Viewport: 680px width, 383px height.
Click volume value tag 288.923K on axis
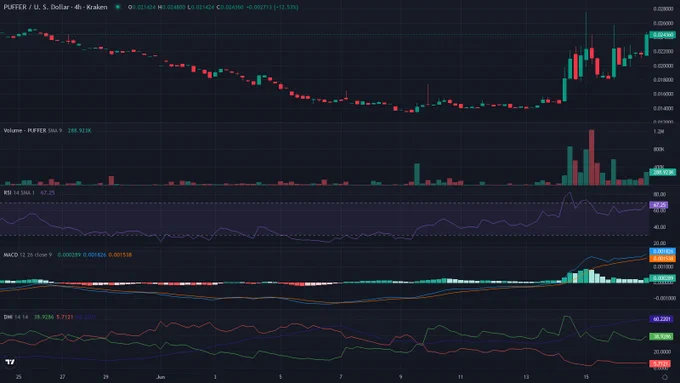[663, 172]
